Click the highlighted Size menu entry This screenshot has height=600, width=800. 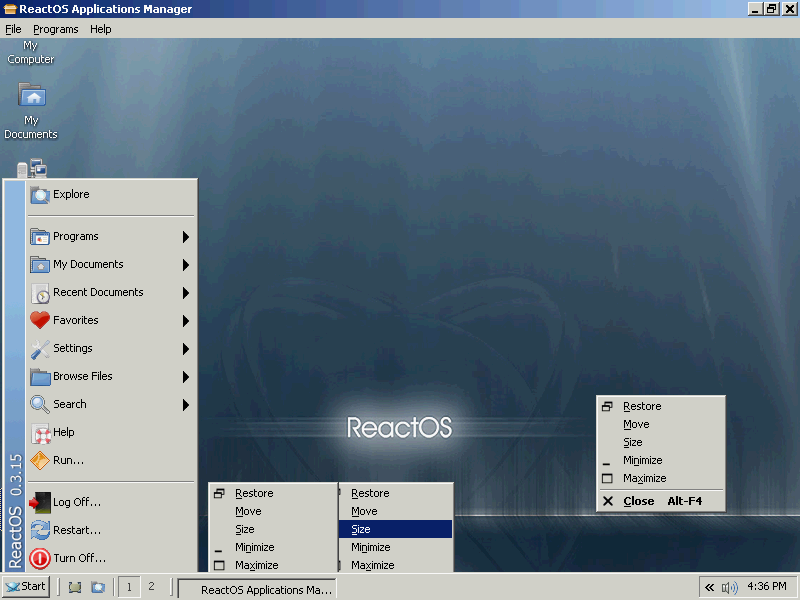395,529
